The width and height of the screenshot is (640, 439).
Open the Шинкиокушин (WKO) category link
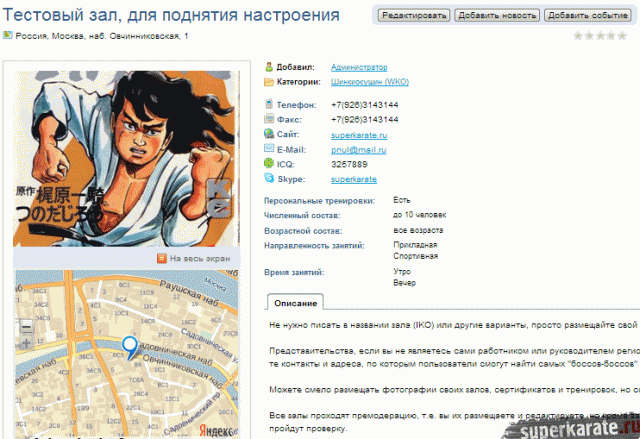(x=370, y=82)
